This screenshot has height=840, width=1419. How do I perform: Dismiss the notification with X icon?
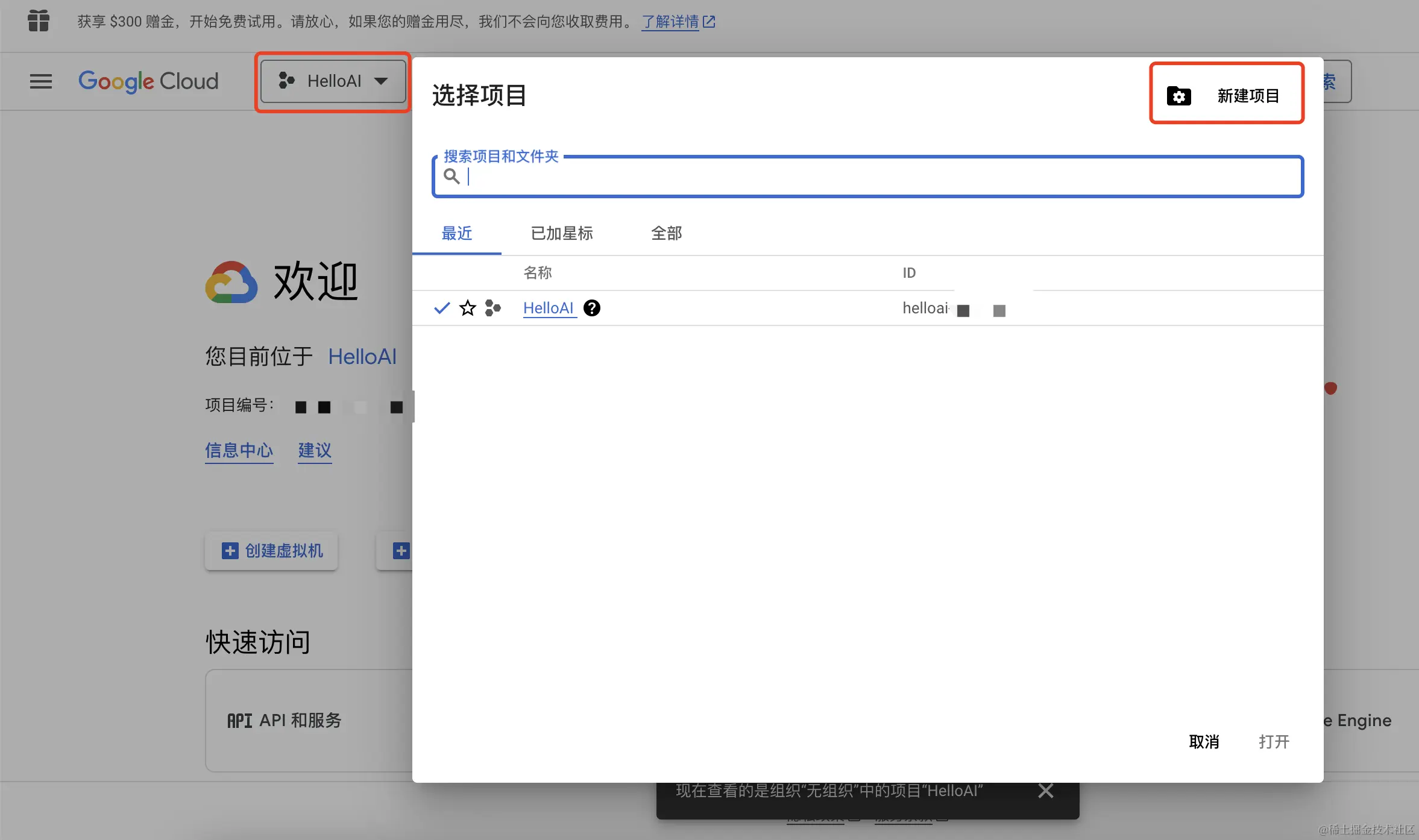pyautogui.click(x=1046, y=791)
